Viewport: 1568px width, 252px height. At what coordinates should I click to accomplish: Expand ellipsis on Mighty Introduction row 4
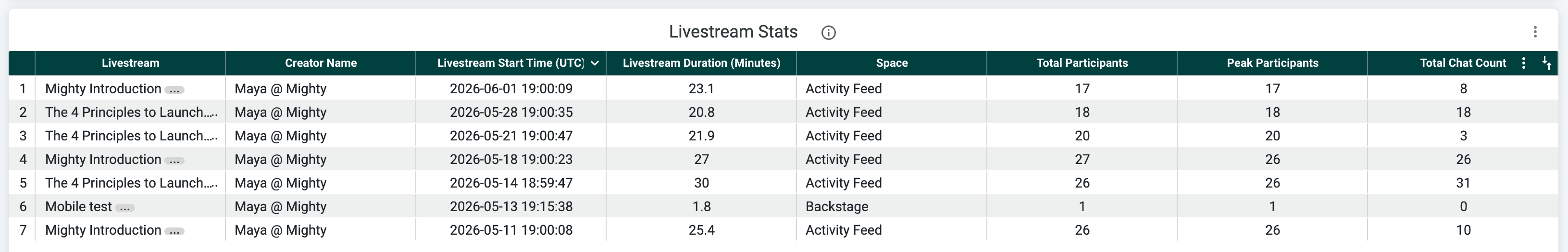(174, 160)
